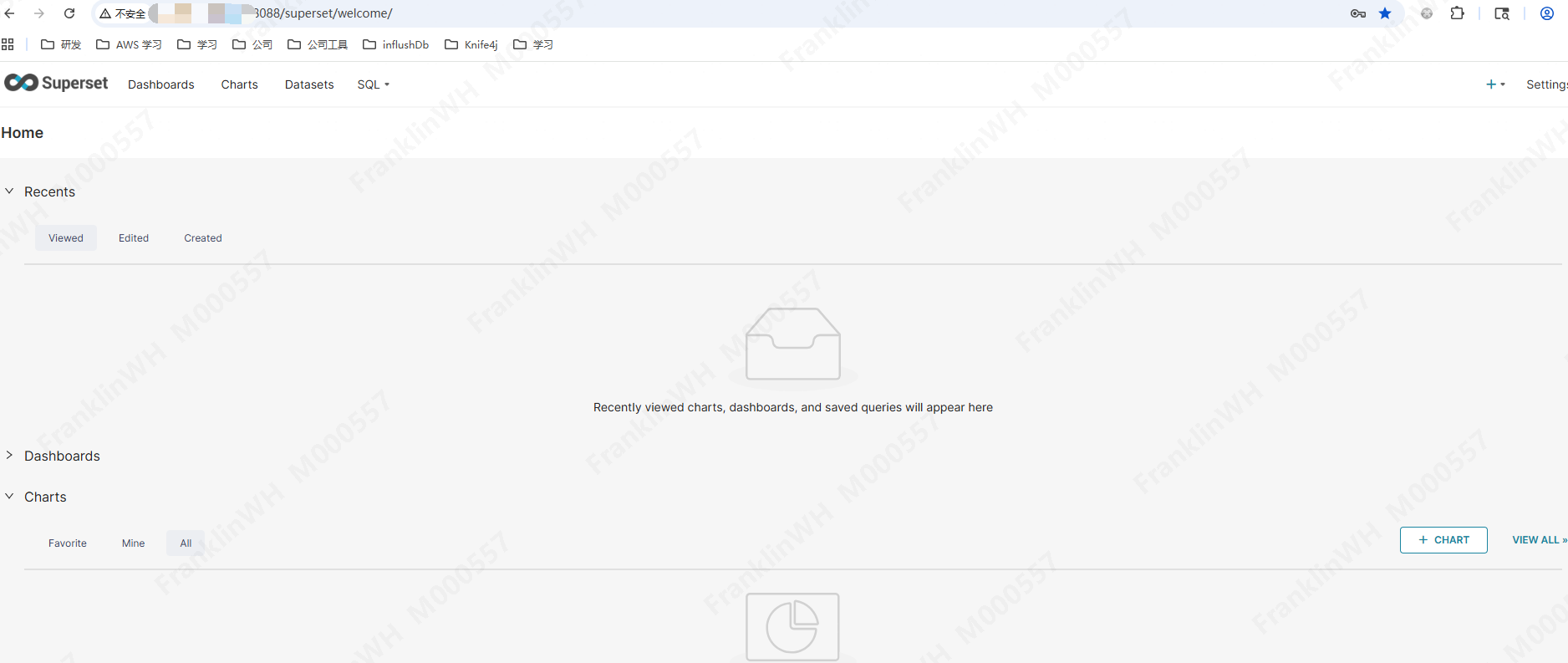Expand the SQL dropdown menu
1568x663 pixels.
[374, 84]
